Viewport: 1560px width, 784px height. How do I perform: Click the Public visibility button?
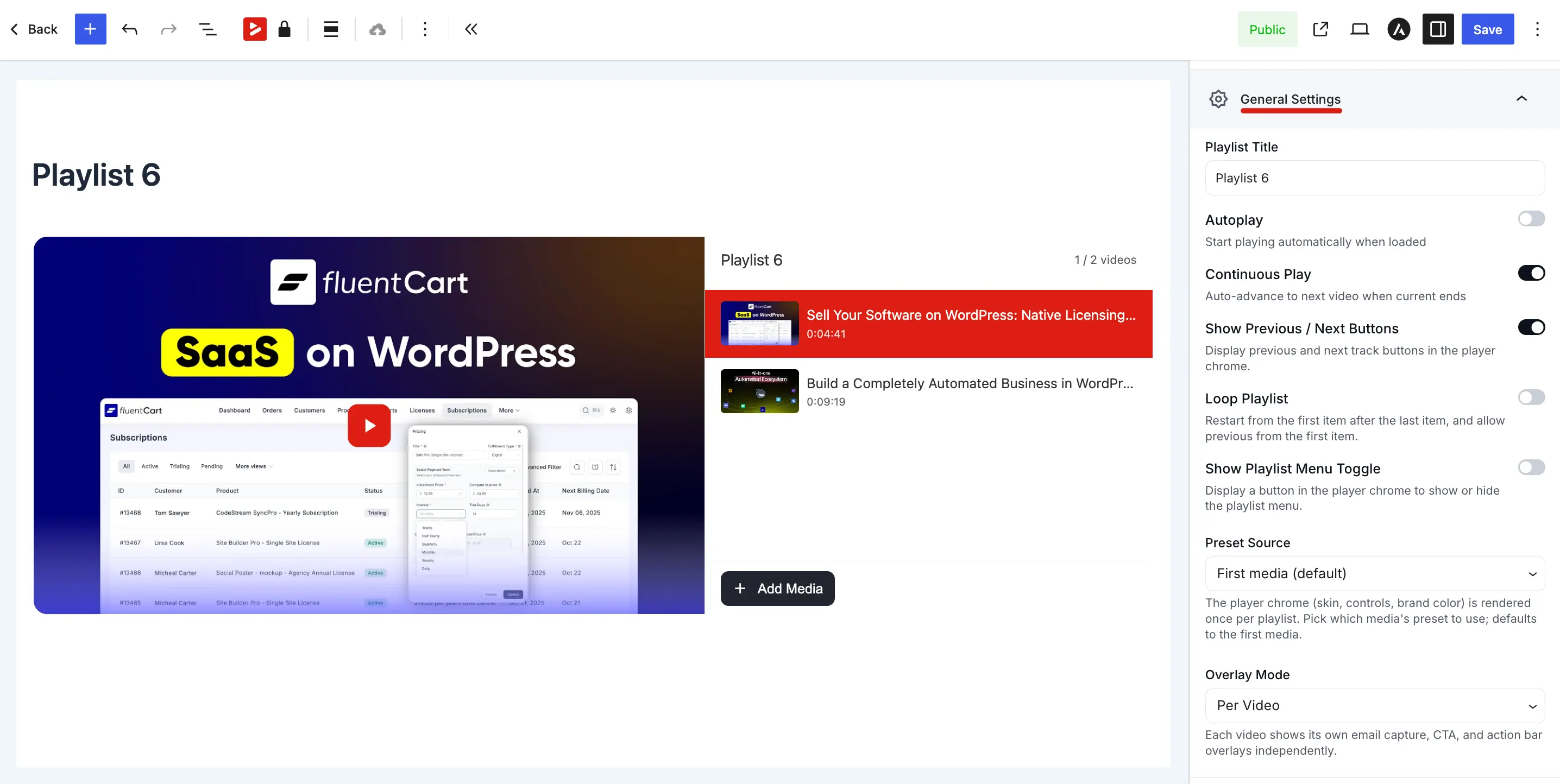(x=1267, y=29)
